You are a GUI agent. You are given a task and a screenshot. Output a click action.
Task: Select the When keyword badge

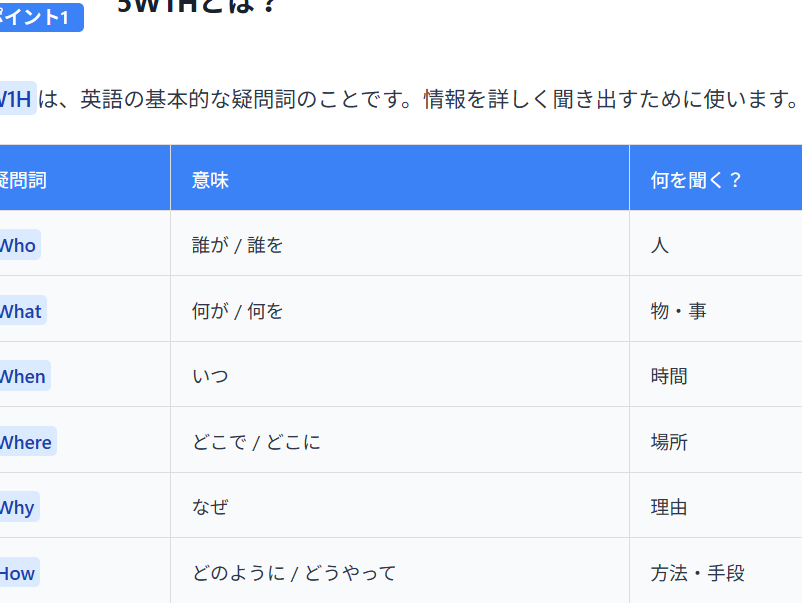tap(23, 377)
